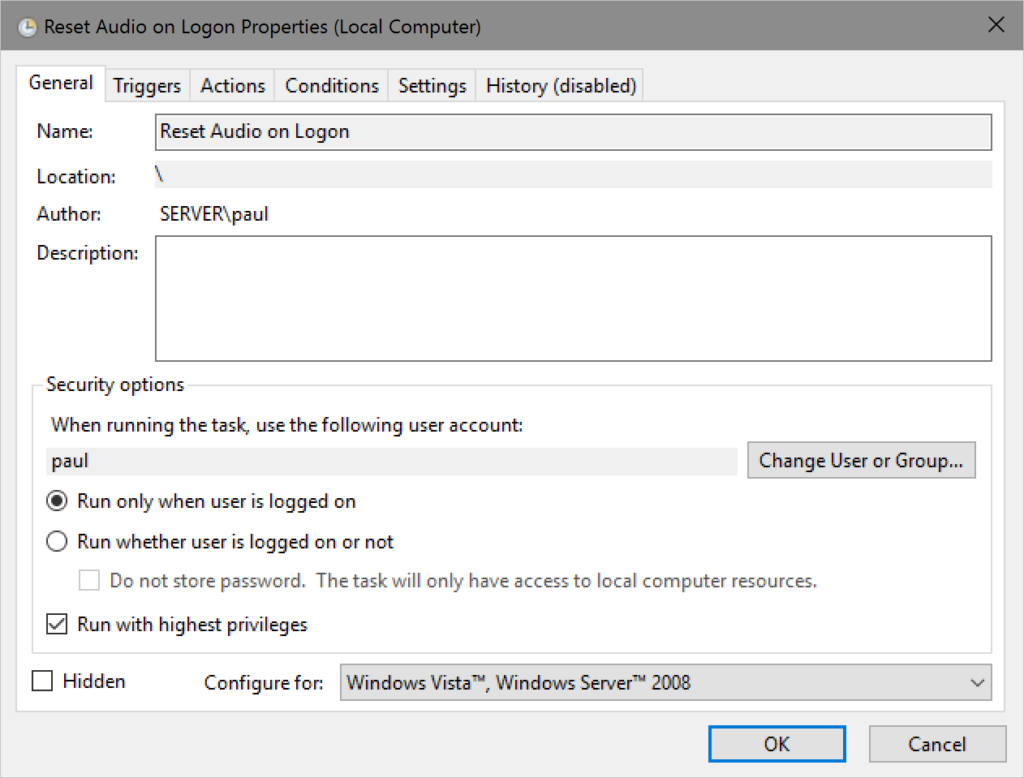The height and width of the screenshot is (778, 1024).
Task: Expand the Configure for dropdown arrow
Action: pos(976,683)
